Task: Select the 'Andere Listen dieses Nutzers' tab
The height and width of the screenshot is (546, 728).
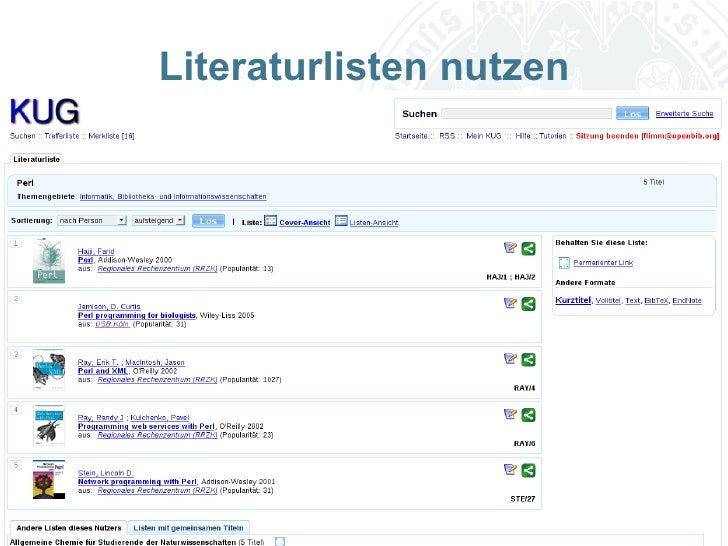Action: click(x=69, y=528)
